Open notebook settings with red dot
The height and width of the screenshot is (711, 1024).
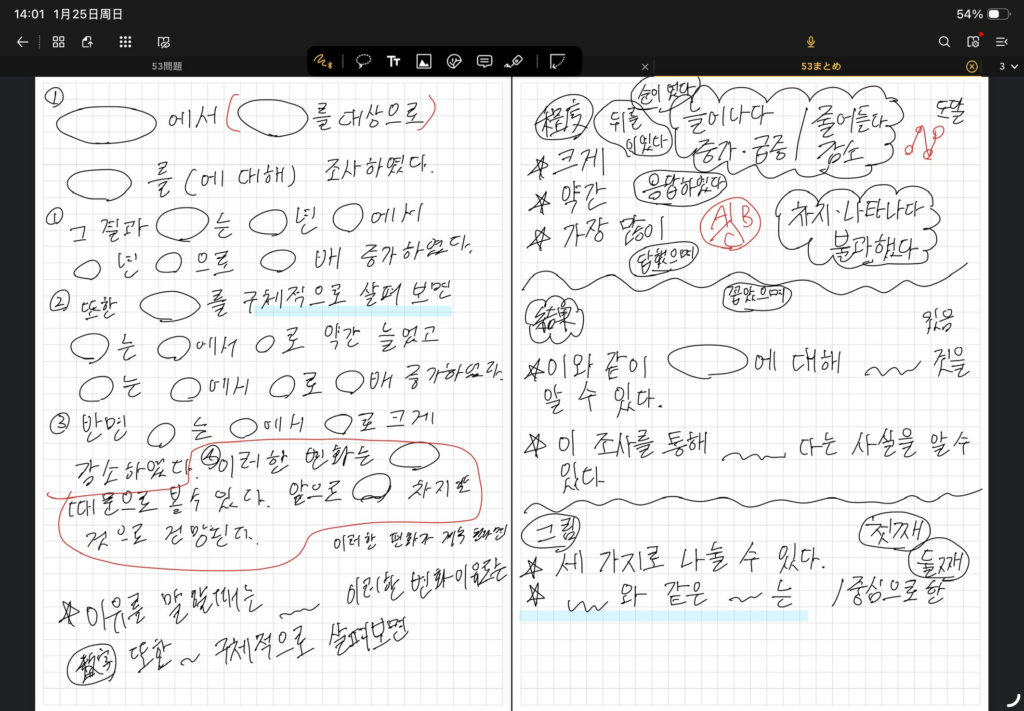pyautogui.click(x=973, y=42)
